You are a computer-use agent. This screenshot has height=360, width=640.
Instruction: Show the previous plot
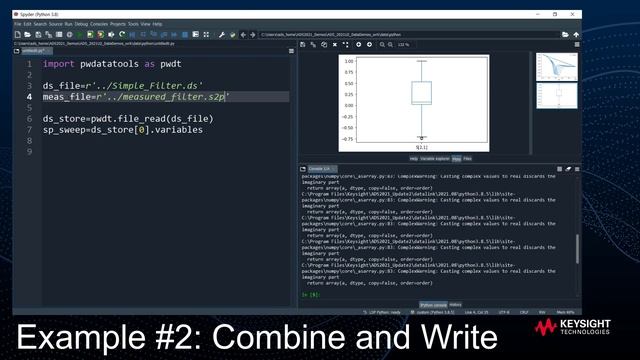358,44
